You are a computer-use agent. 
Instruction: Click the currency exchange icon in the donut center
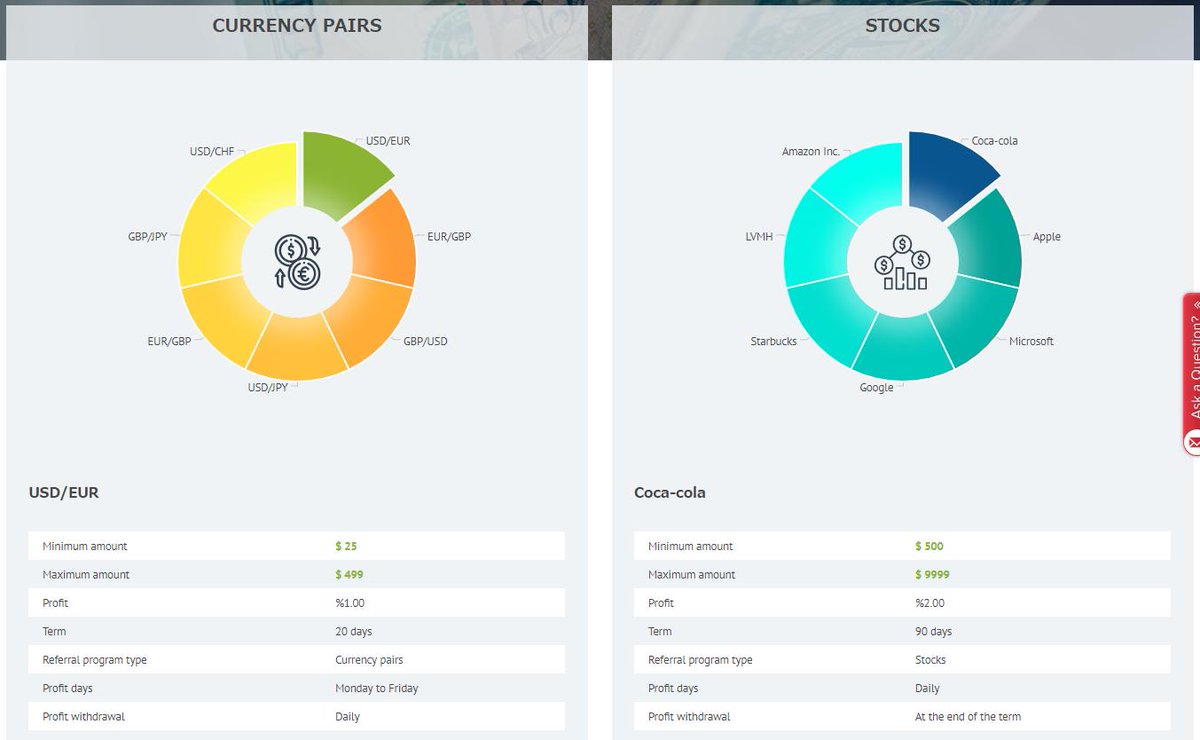[297, 262]
